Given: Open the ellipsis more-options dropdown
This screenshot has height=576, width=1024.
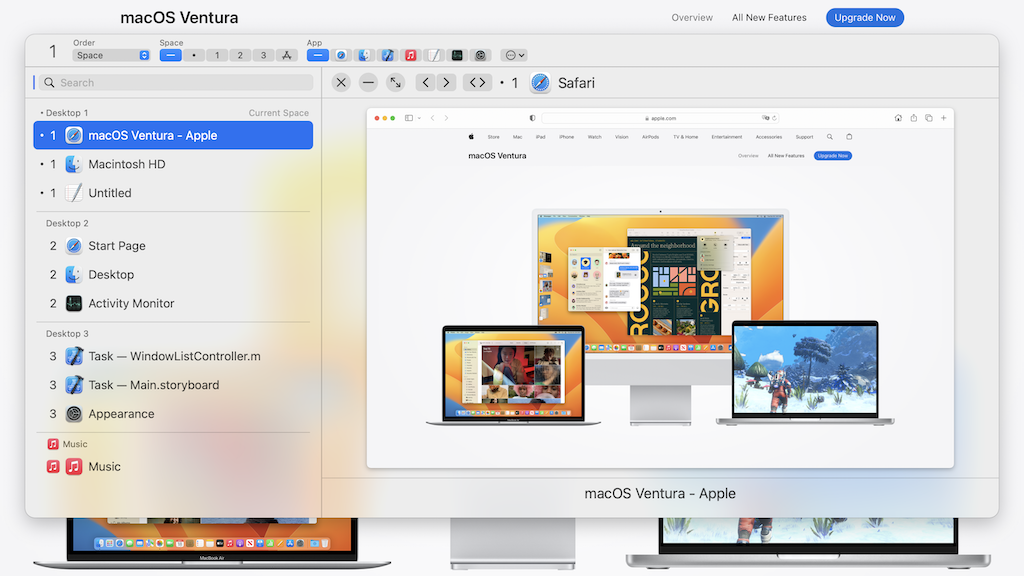Looking at the screenshot, I should (x=515, y=56).
